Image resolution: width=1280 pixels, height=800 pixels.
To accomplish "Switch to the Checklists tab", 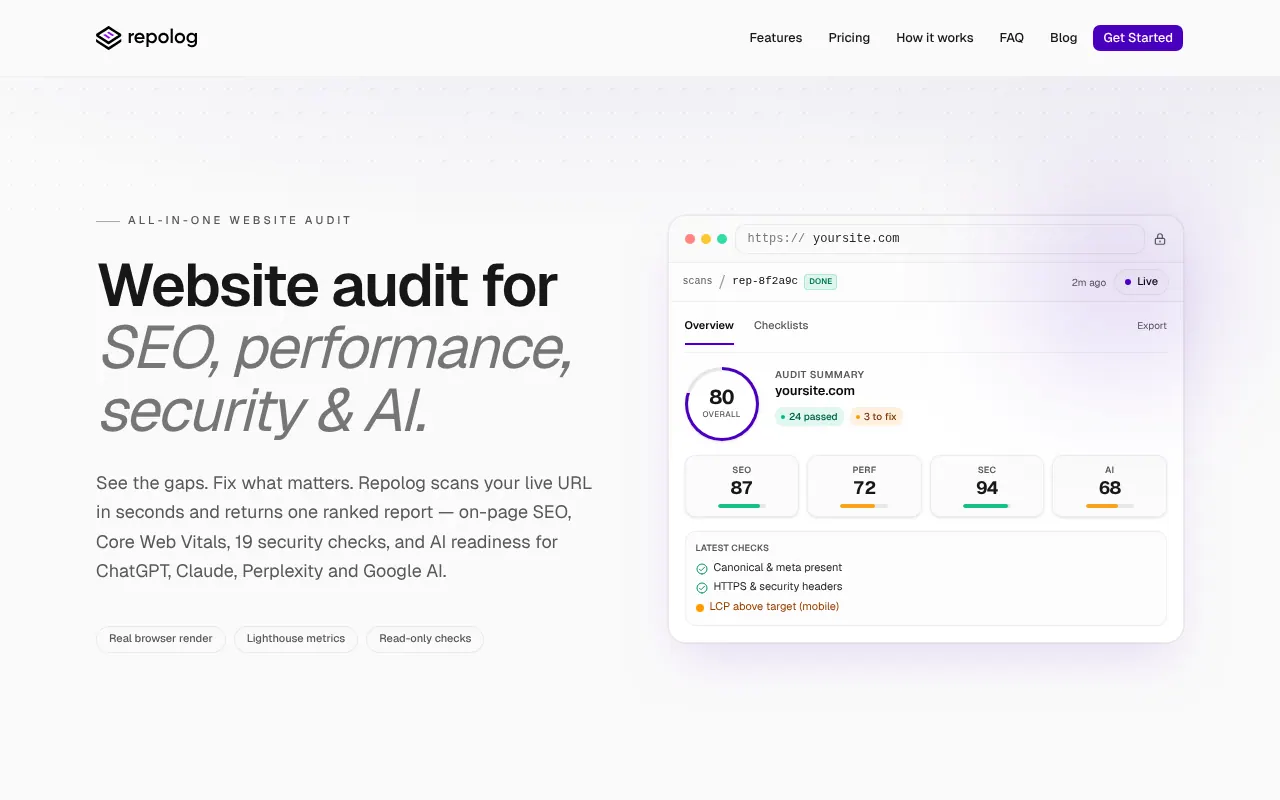I will coord(781,326).
